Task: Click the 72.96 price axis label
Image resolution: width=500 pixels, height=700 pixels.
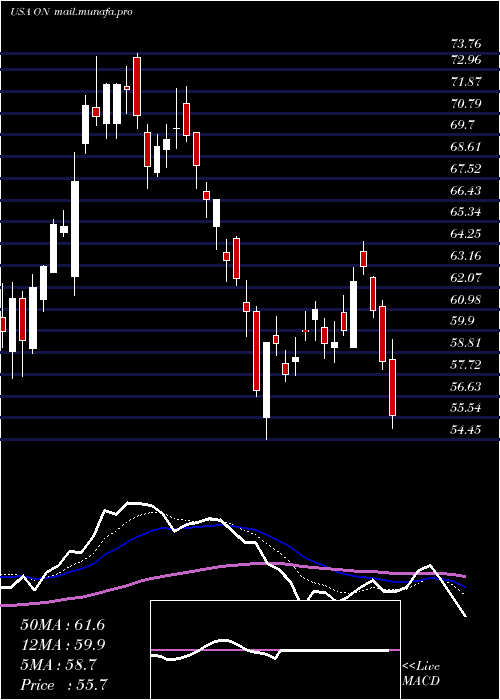Action: coord(467,59)
